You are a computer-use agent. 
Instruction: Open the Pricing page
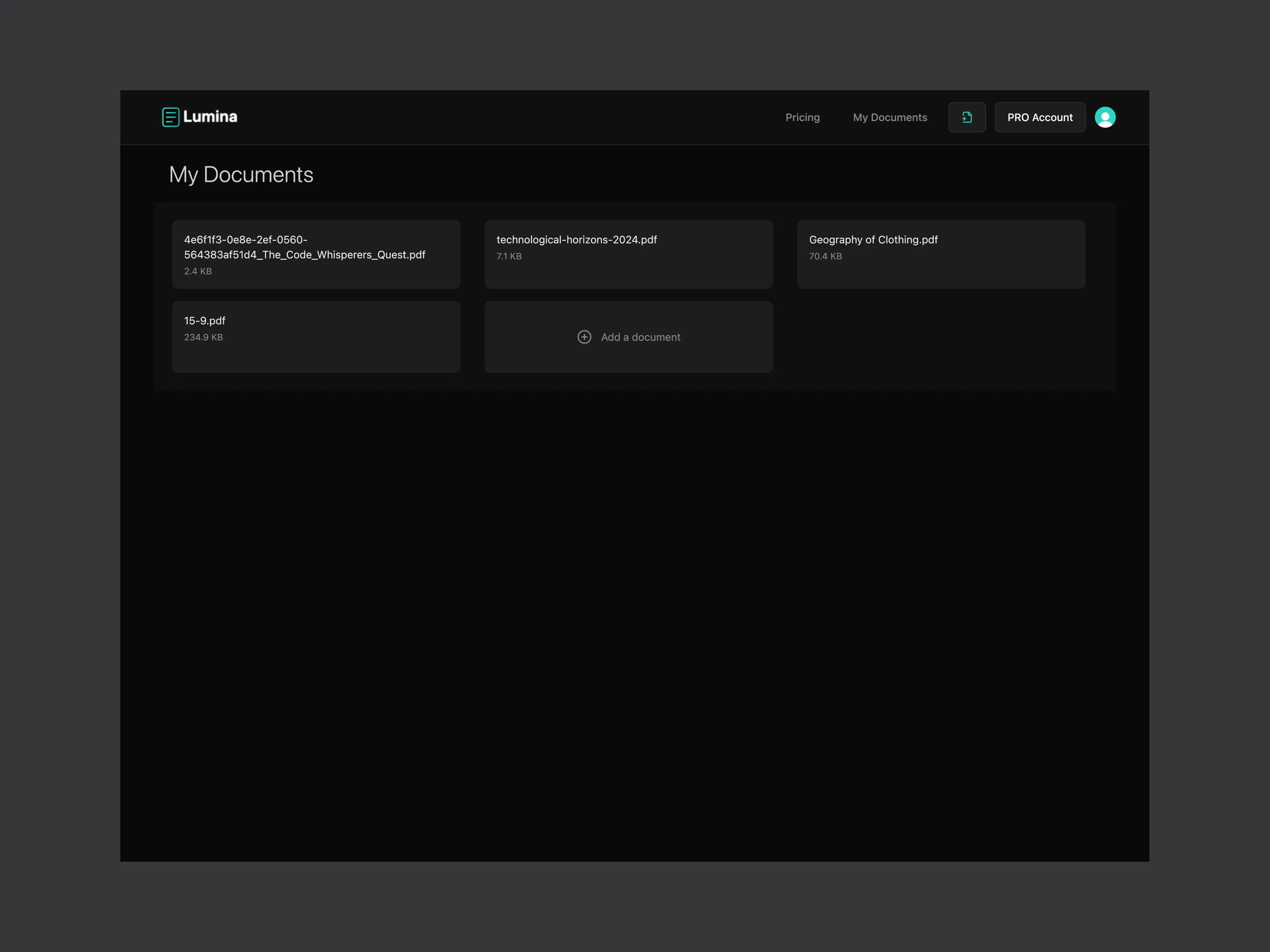pos(802,118)
